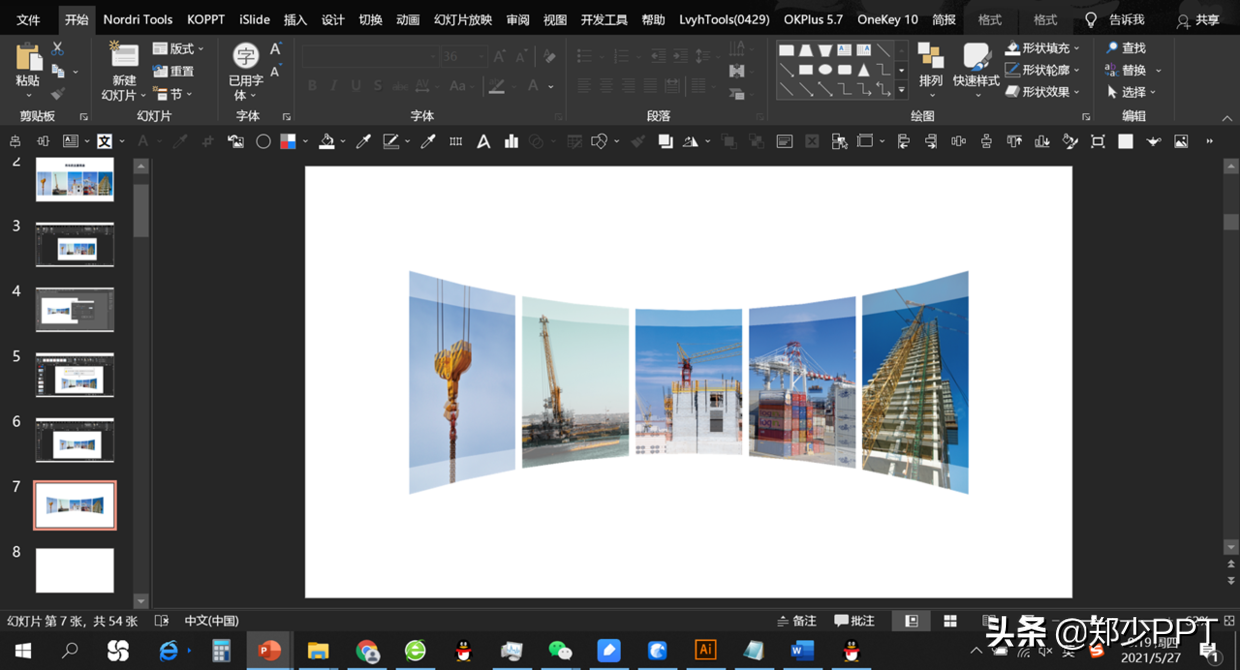
Task: Click the 查找 find button
Action: (1126, 48)
